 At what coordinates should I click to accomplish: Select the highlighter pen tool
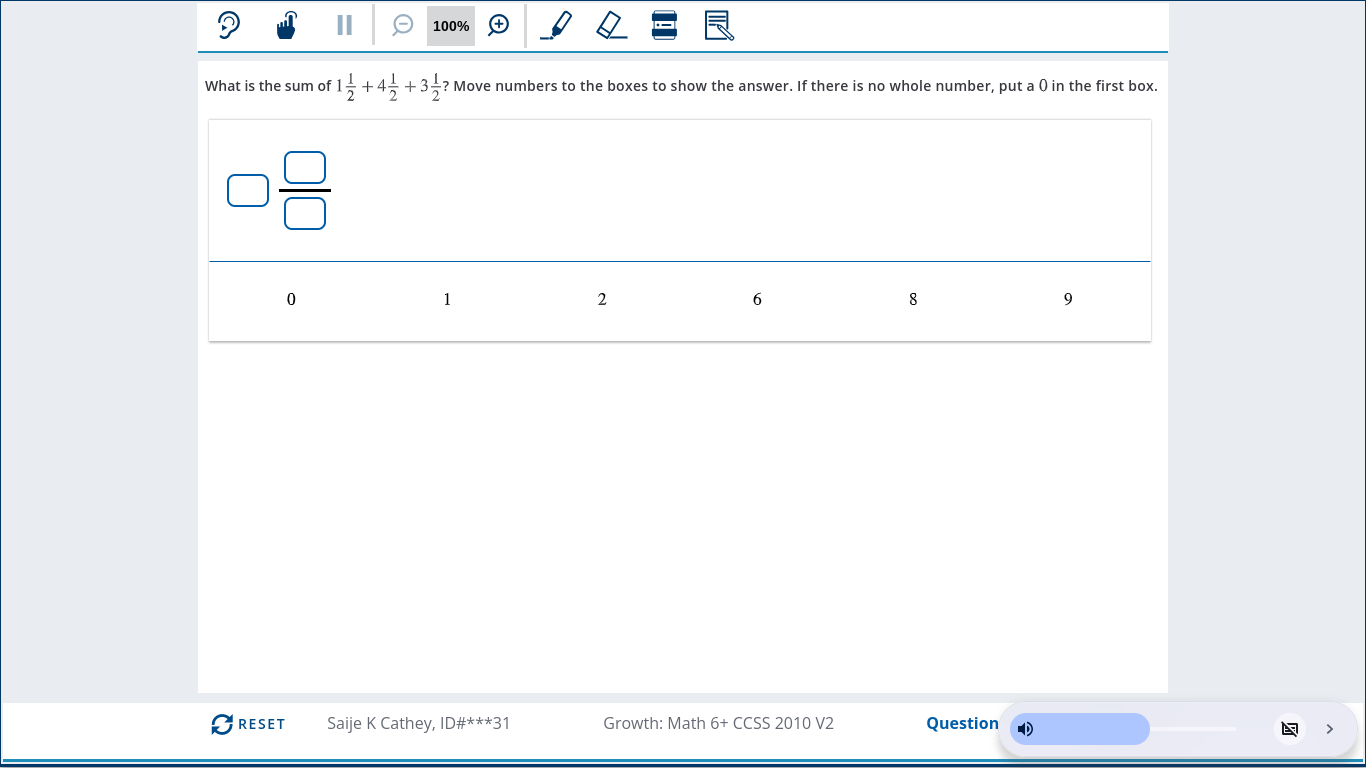tap(557, 25)
